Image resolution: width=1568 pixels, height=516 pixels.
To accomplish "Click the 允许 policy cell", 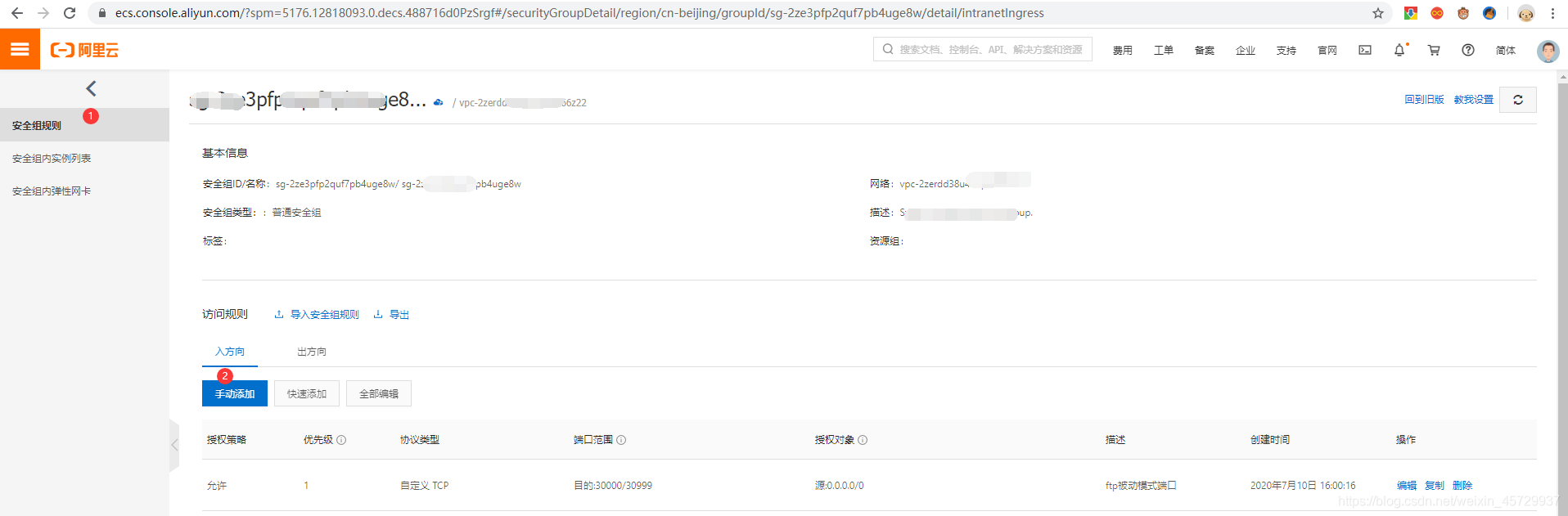I will pyautogui.click(x=217, y=486).
